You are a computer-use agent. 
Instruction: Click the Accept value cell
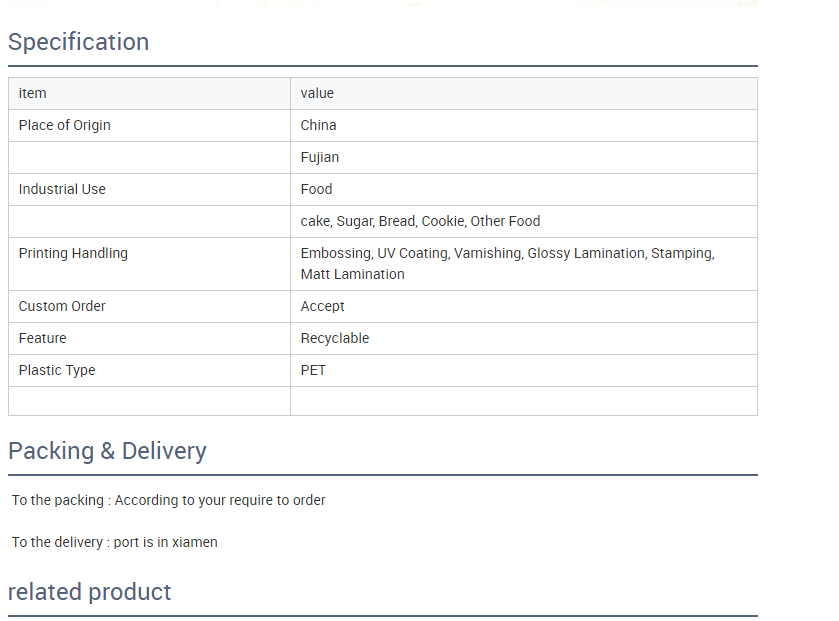click(x=322, y=306)
